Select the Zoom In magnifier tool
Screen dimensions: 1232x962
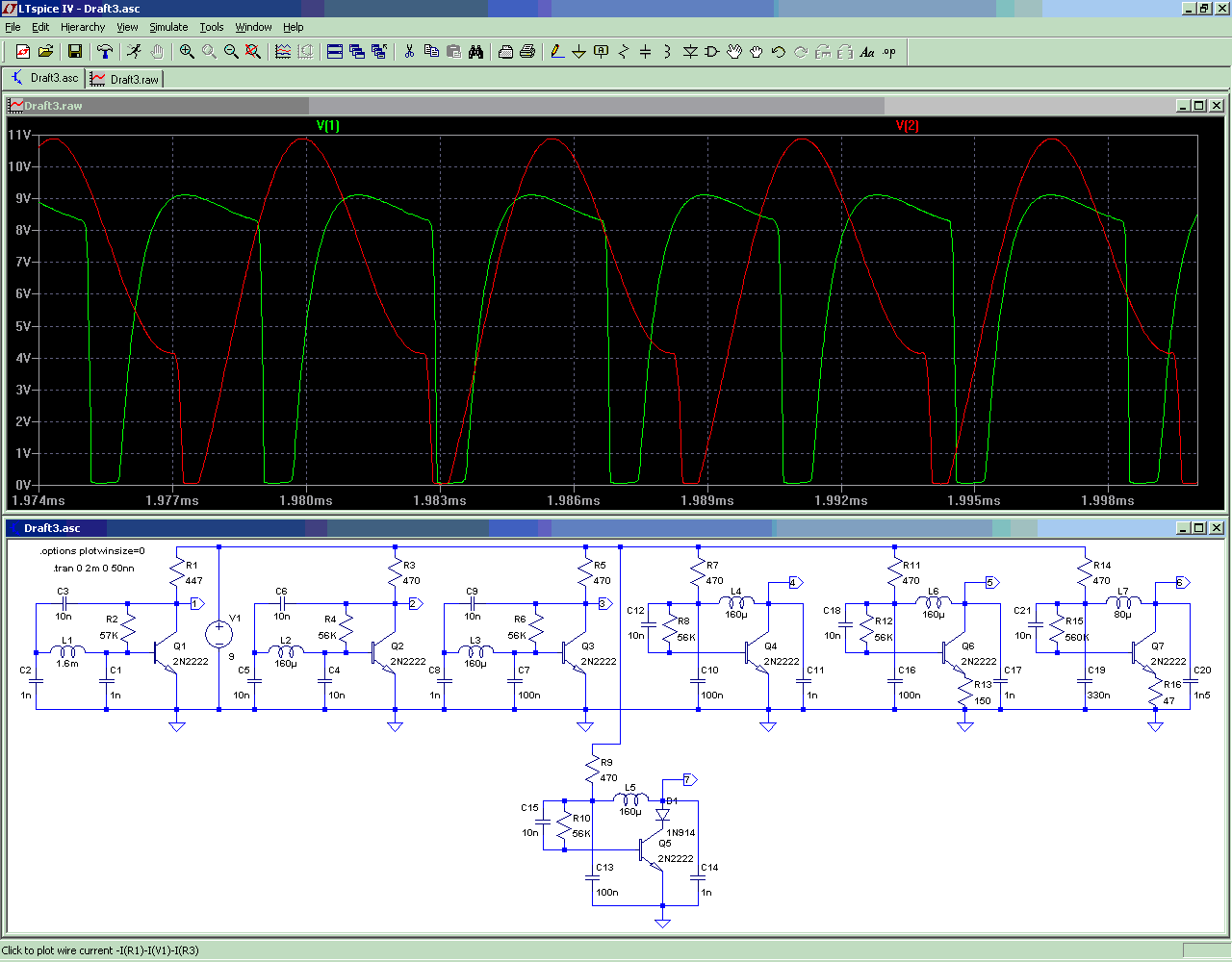point(187,52)
